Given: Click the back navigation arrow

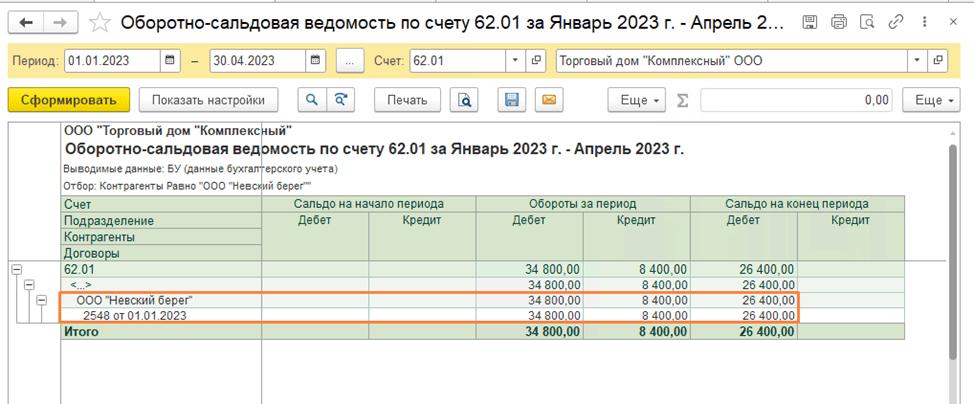Looking at the screenshot, I should pyautogui.click(x=27, y=22).
